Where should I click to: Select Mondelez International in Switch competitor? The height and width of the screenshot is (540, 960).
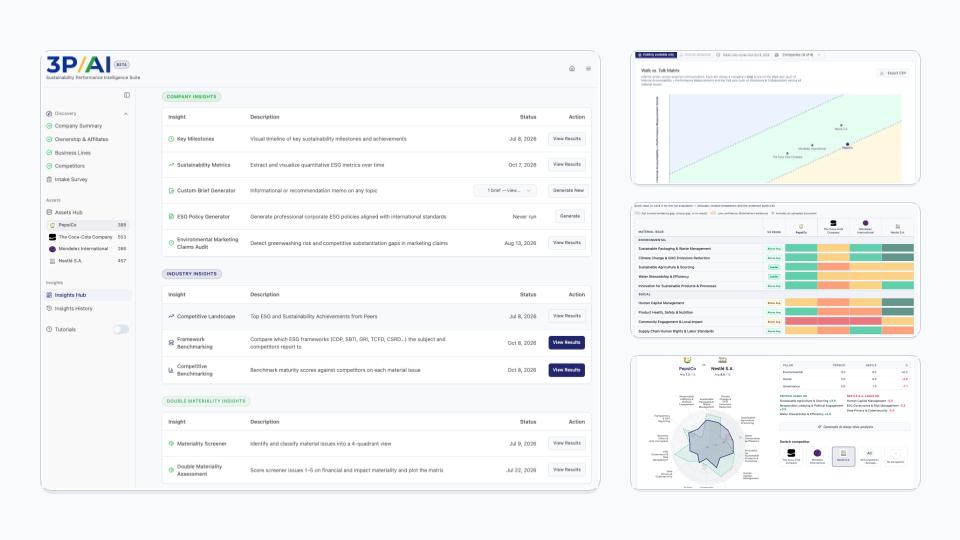coord(817,456)
